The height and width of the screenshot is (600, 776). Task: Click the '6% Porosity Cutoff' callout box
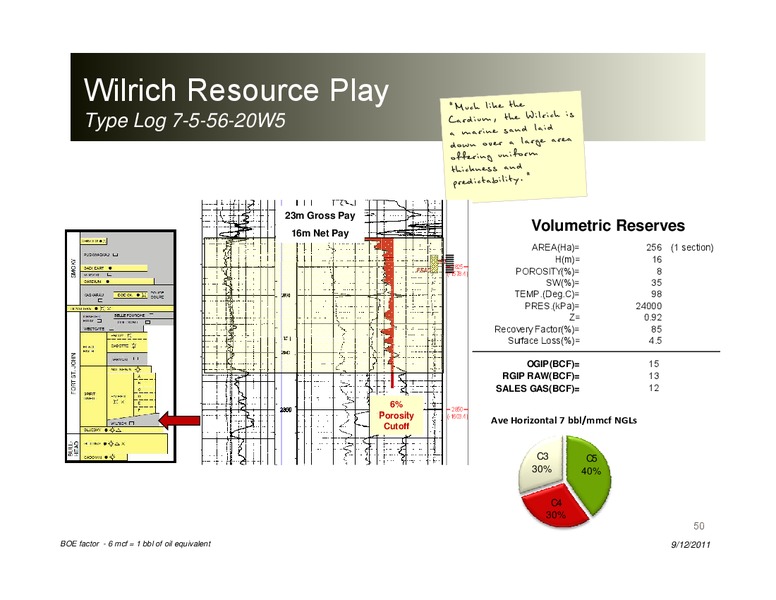pyautogui.click(x=396, y=415)
